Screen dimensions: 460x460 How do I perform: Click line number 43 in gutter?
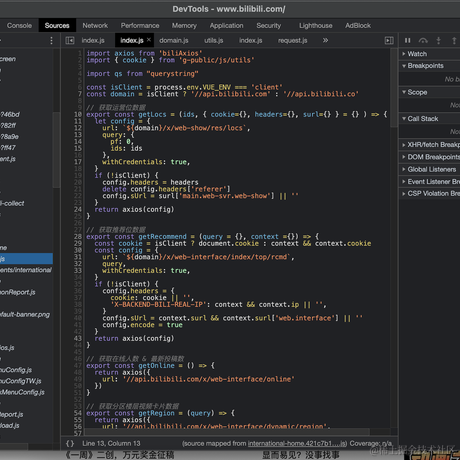78,338
